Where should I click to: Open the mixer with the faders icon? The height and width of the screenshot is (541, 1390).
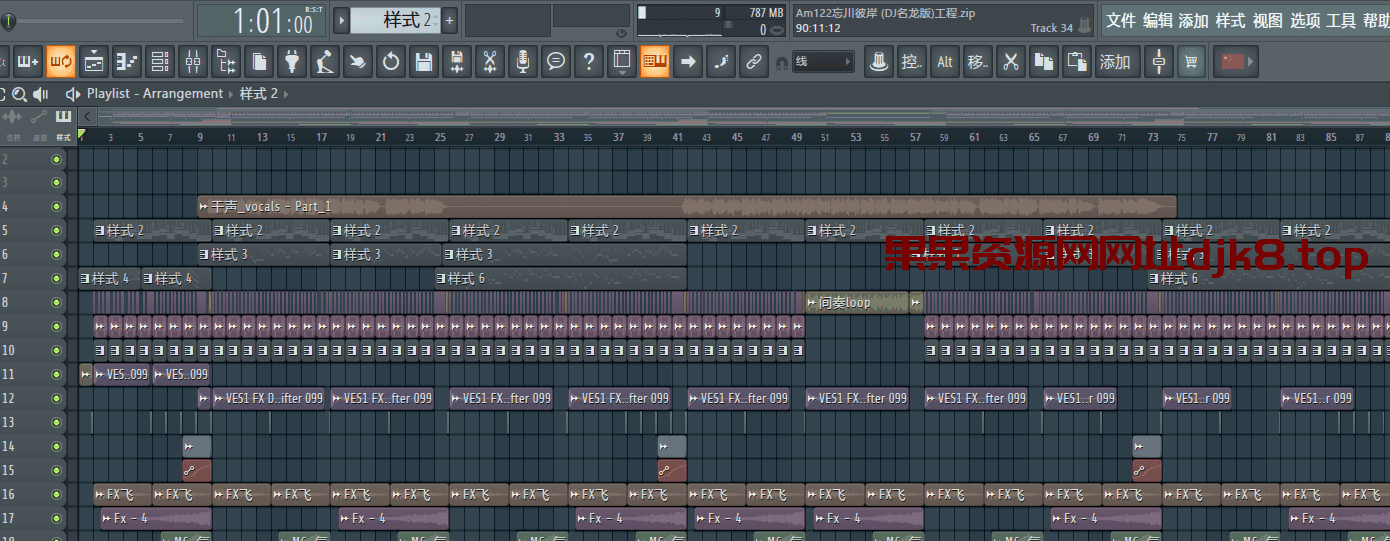tap(193, 62)
